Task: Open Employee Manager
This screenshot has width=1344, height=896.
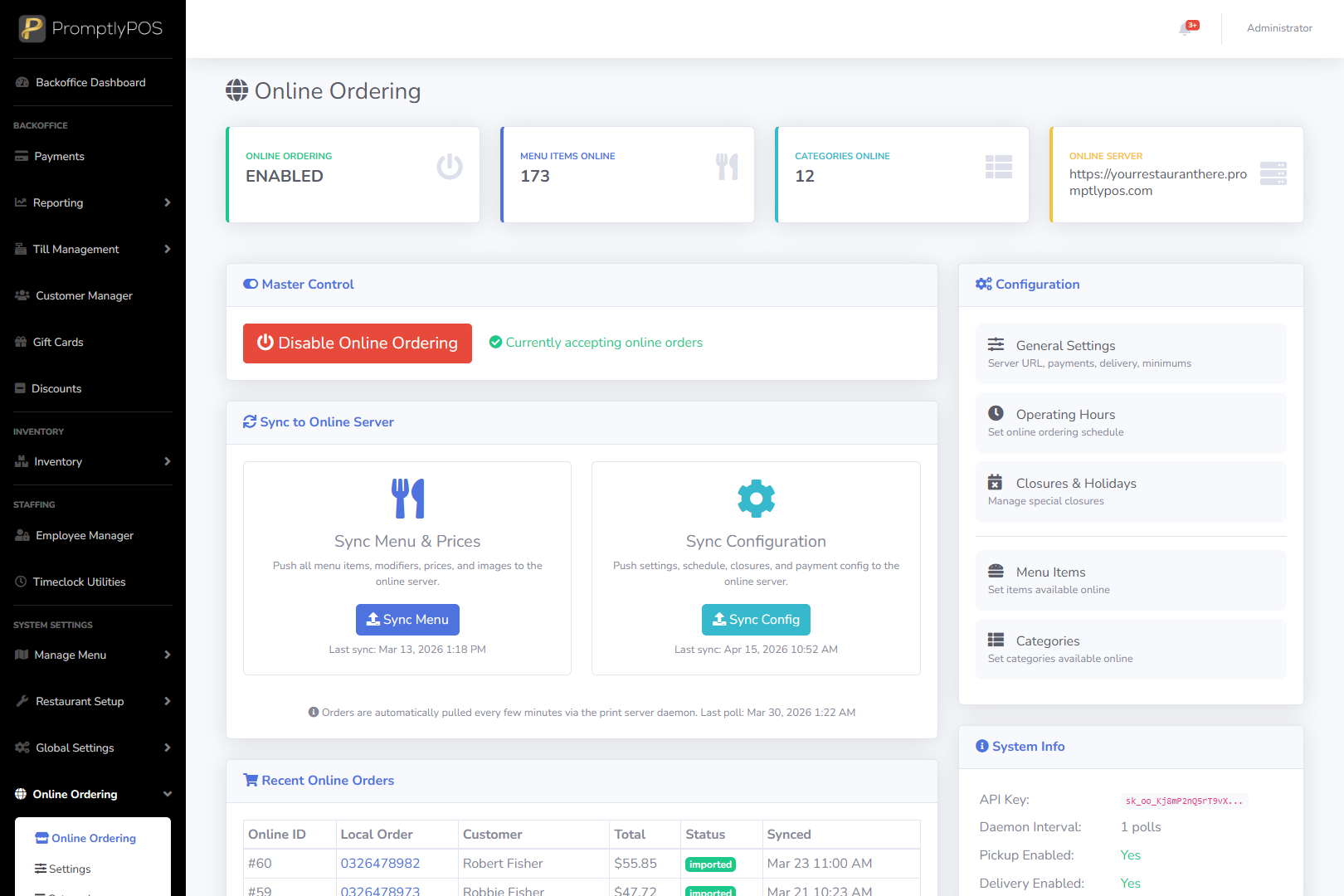Action: pyautogui.click(x=93, y=535)
